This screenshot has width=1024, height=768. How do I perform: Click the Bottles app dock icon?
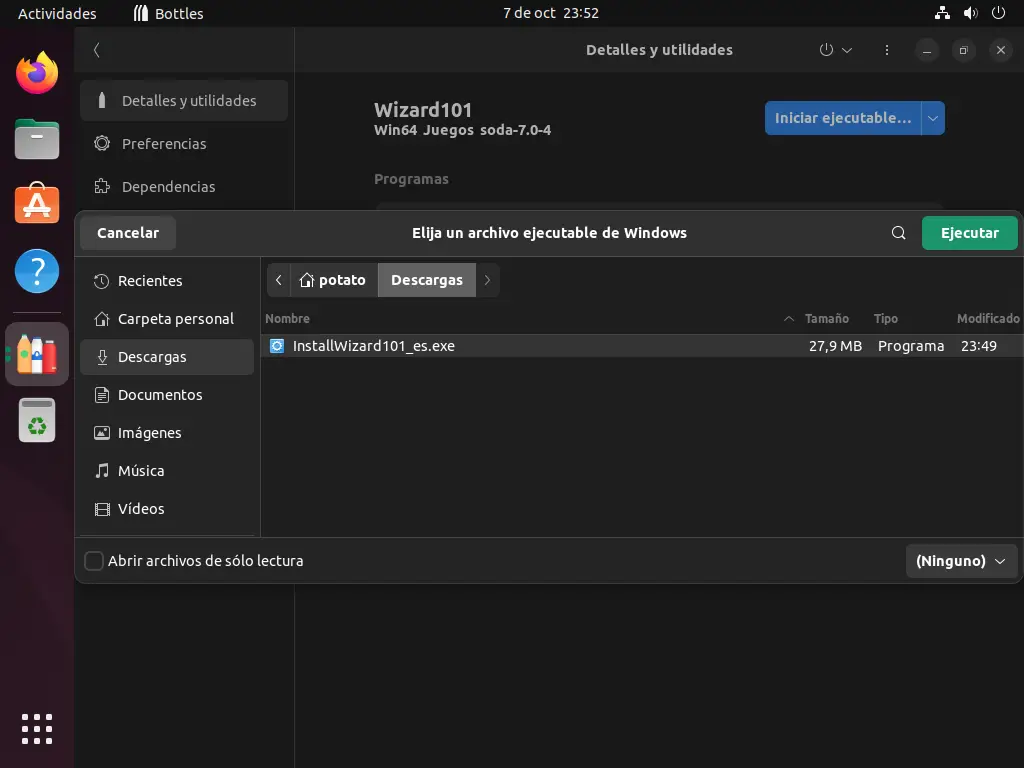point(37,354)
